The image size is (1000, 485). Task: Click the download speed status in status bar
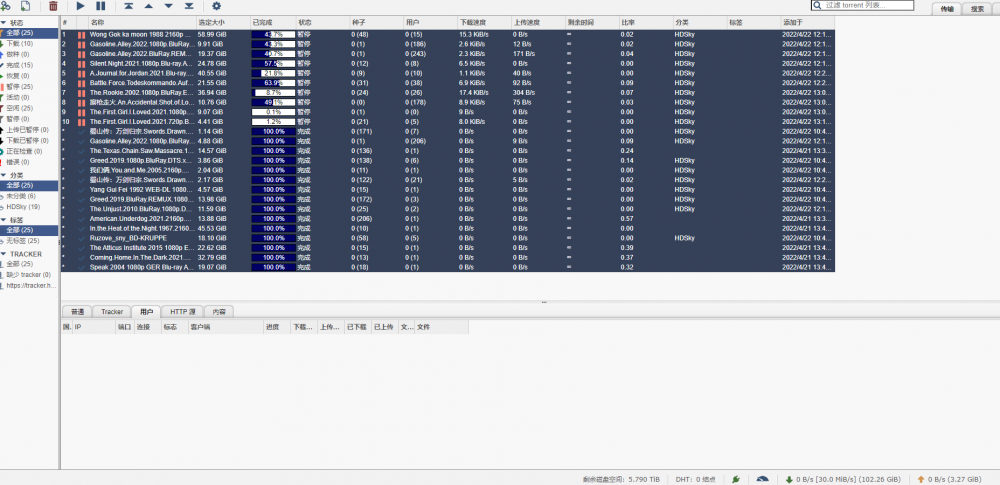pos(842,479)
